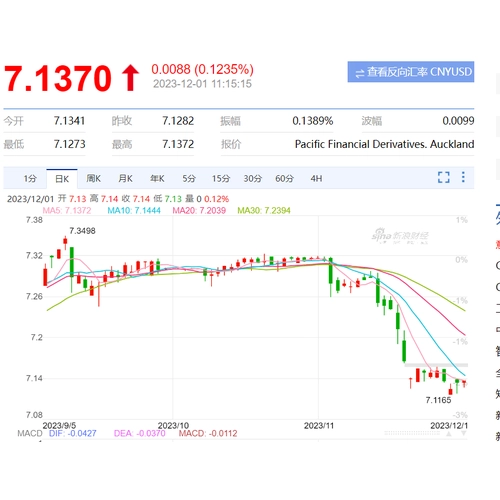Click the chart high label 7.3498
Viewport: 500px width, 500px height.
82,231
